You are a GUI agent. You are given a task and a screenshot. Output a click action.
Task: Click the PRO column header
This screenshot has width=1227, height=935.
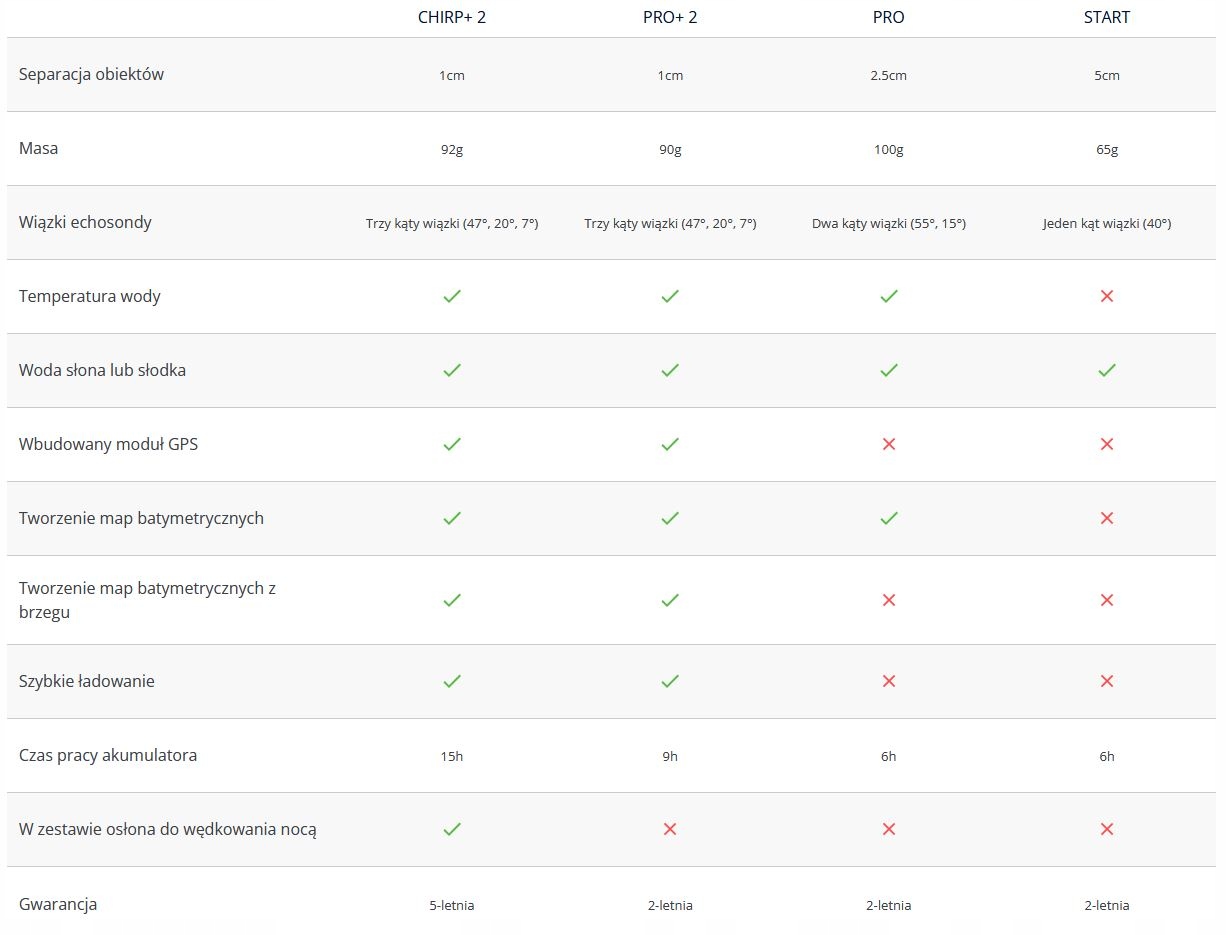888,18
